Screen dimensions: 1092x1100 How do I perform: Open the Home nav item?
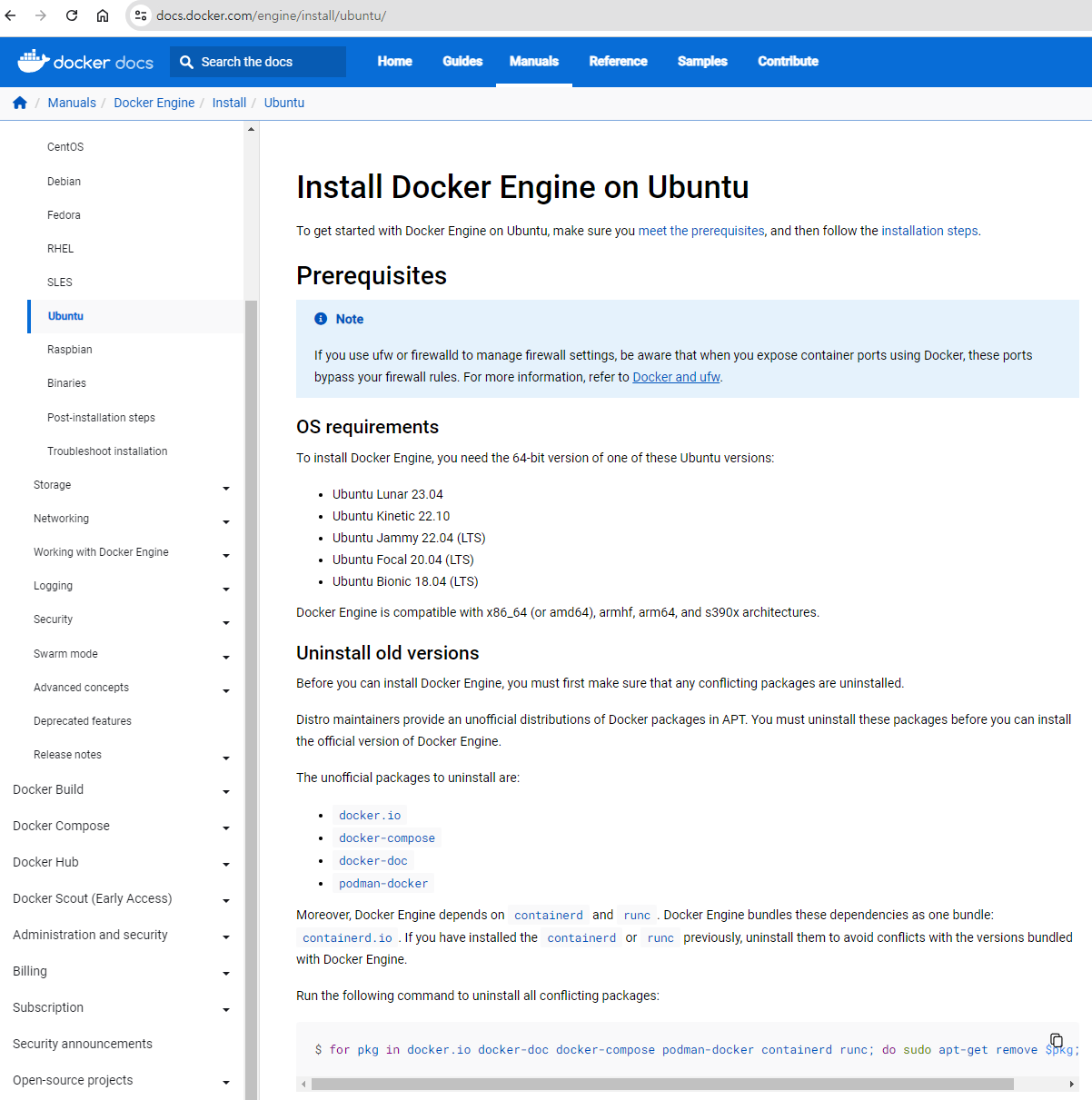coord(394,61)
